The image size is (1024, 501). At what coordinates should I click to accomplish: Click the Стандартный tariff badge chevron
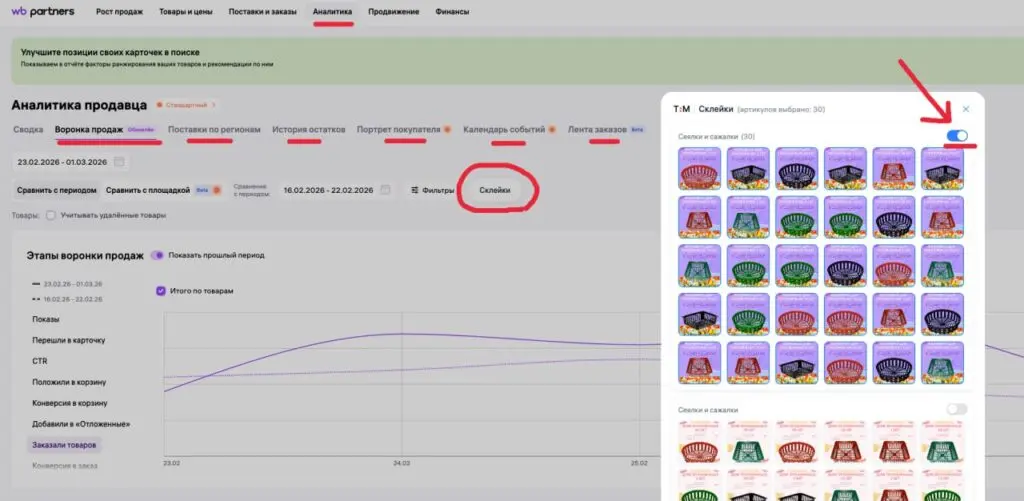(x=213, y=105)
